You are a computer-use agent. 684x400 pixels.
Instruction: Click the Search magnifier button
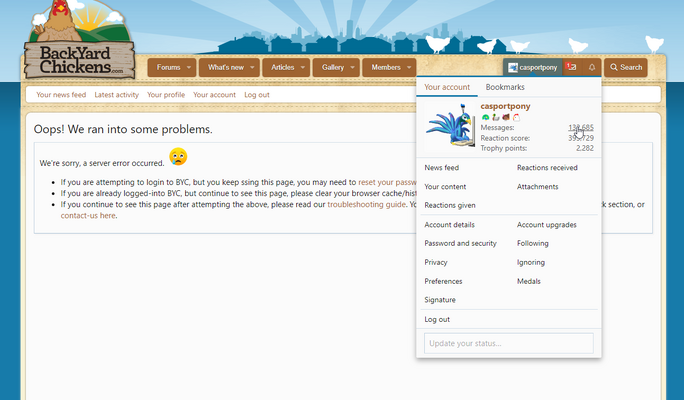pyautogui.click(x=626, y=67)
